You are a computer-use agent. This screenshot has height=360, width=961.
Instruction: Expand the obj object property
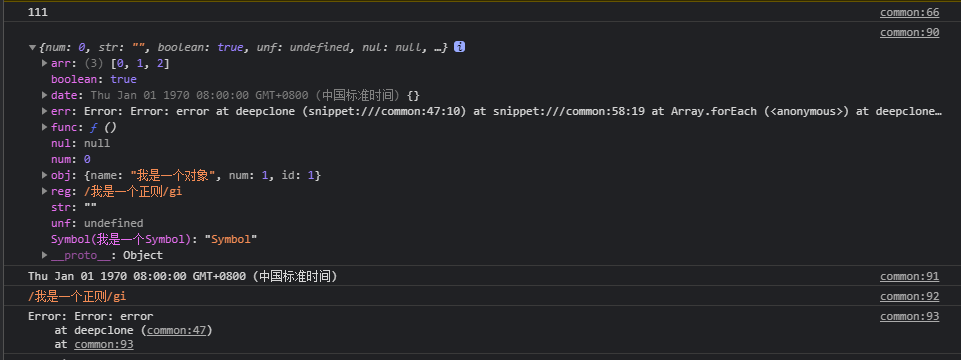(x=45, y=175)
